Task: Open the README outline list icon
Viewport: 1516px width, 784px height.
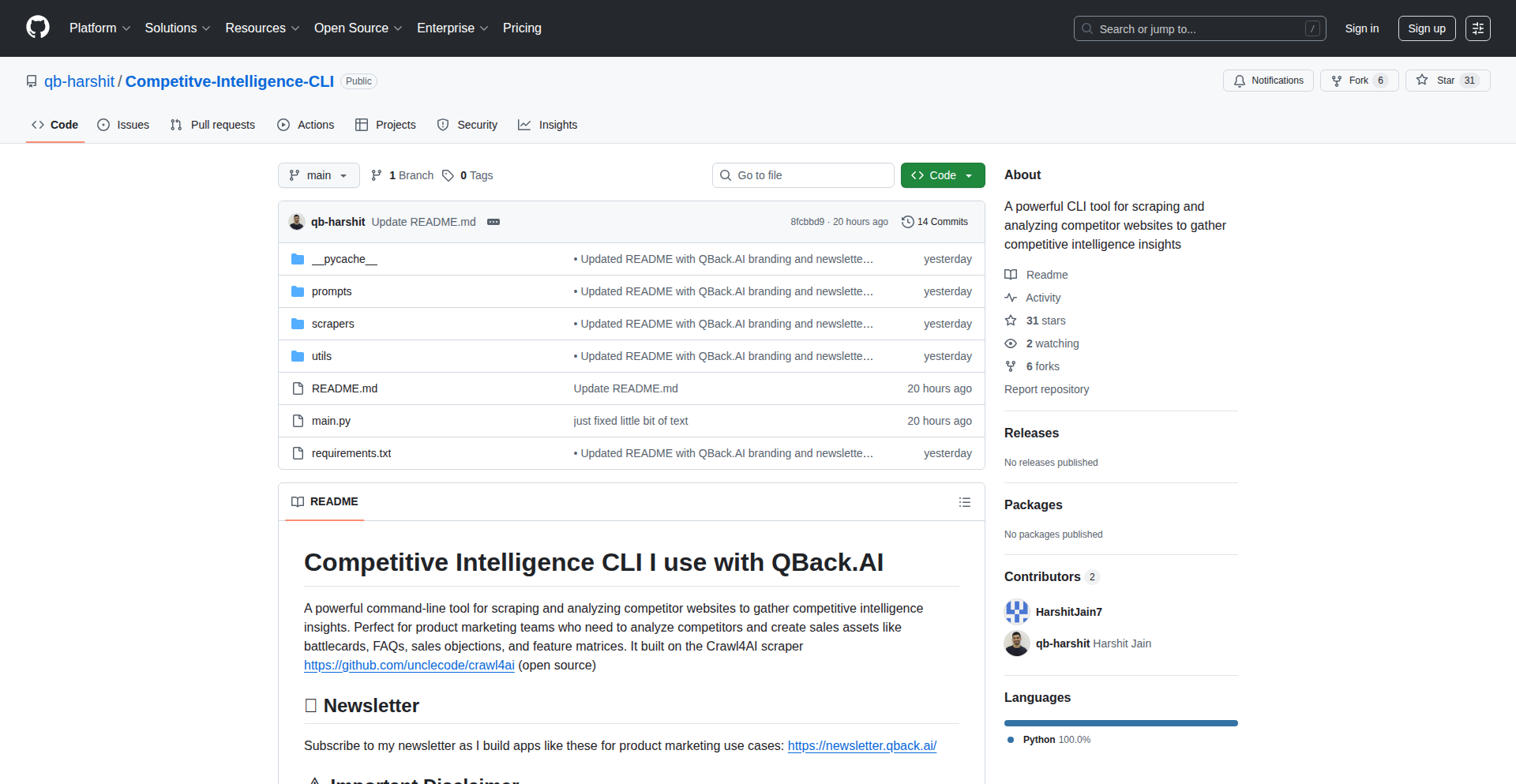Action: tap(964, 502)
